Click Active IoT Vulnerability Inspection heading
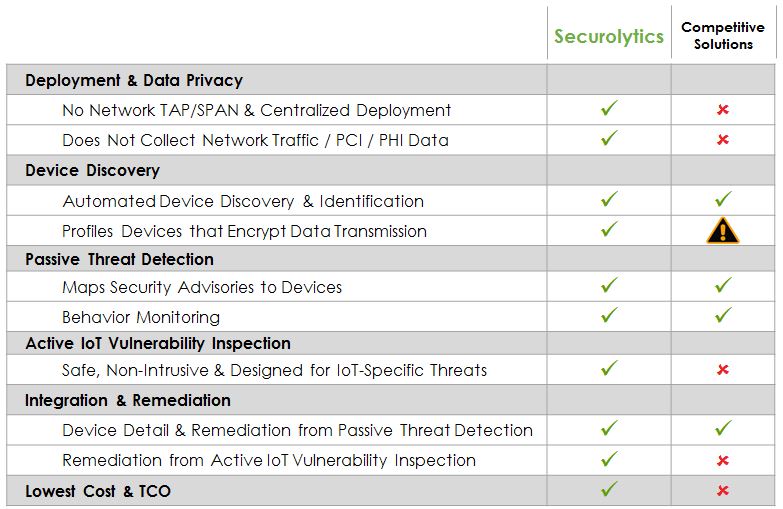 (x=158, y=343)
